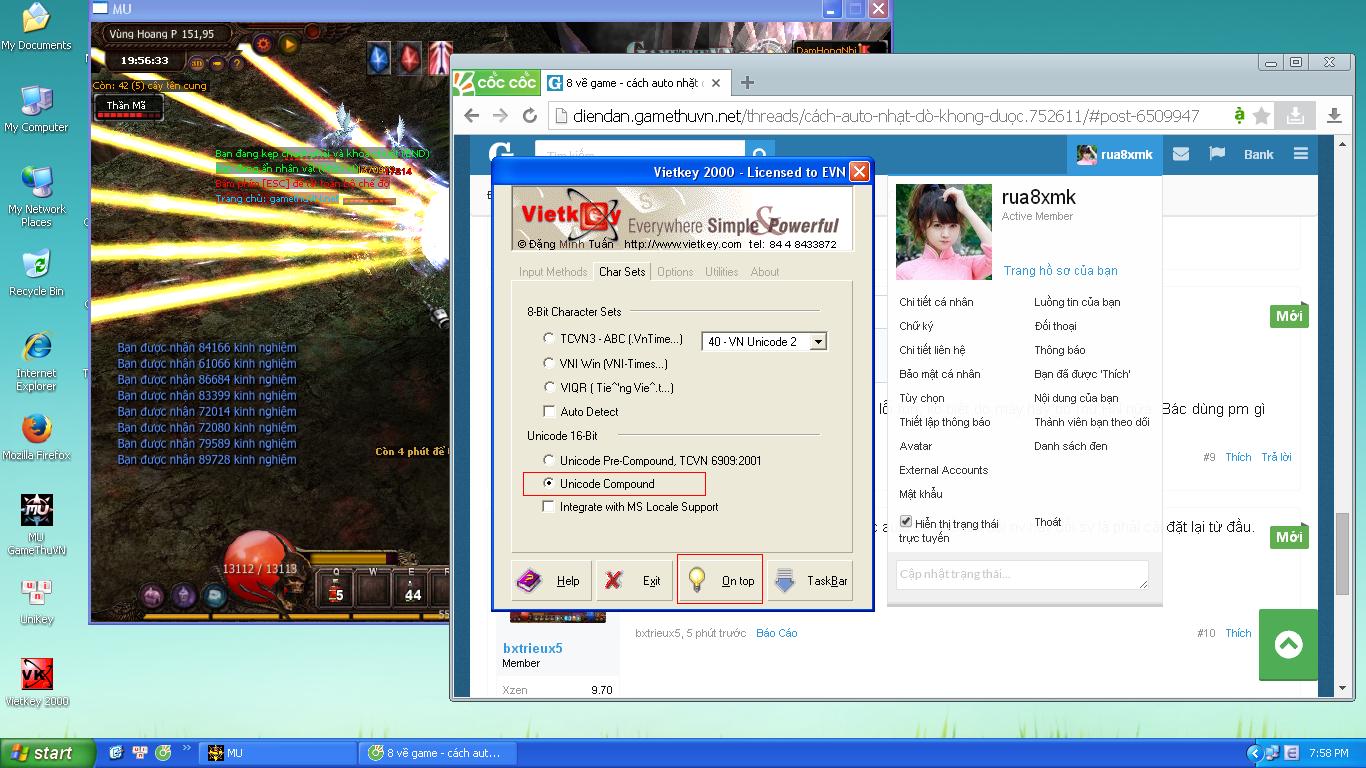Click the Q potion slot showing 5
The image size is (1366, 768).
click(x=336, y=587)
